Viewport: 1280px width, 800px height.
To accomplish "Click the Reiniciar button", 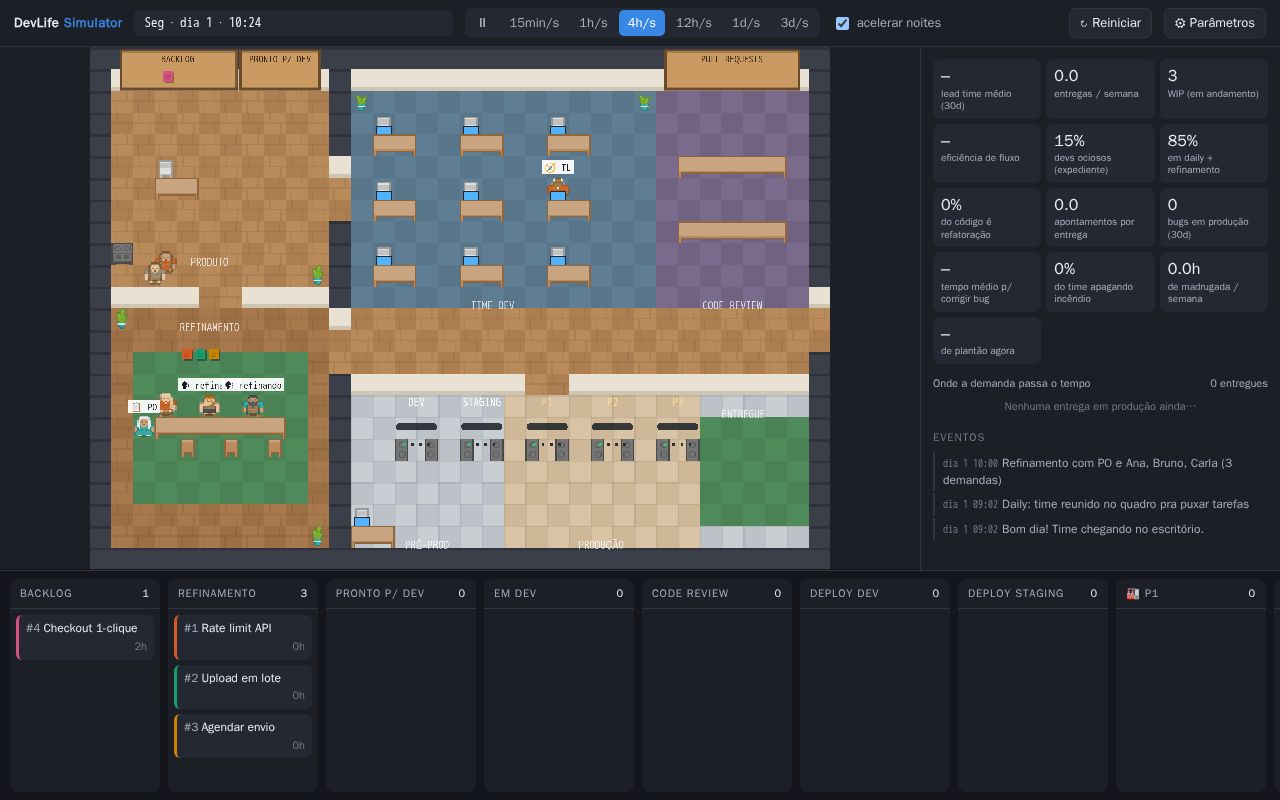I will click(1110, 23).
